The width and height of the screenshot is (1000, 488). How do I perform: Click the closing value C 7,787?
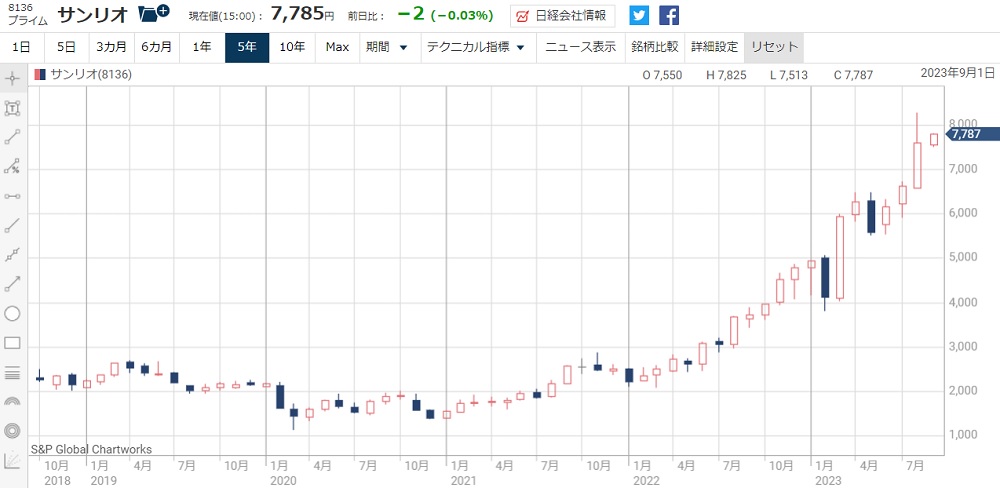[x=853, y=75]
